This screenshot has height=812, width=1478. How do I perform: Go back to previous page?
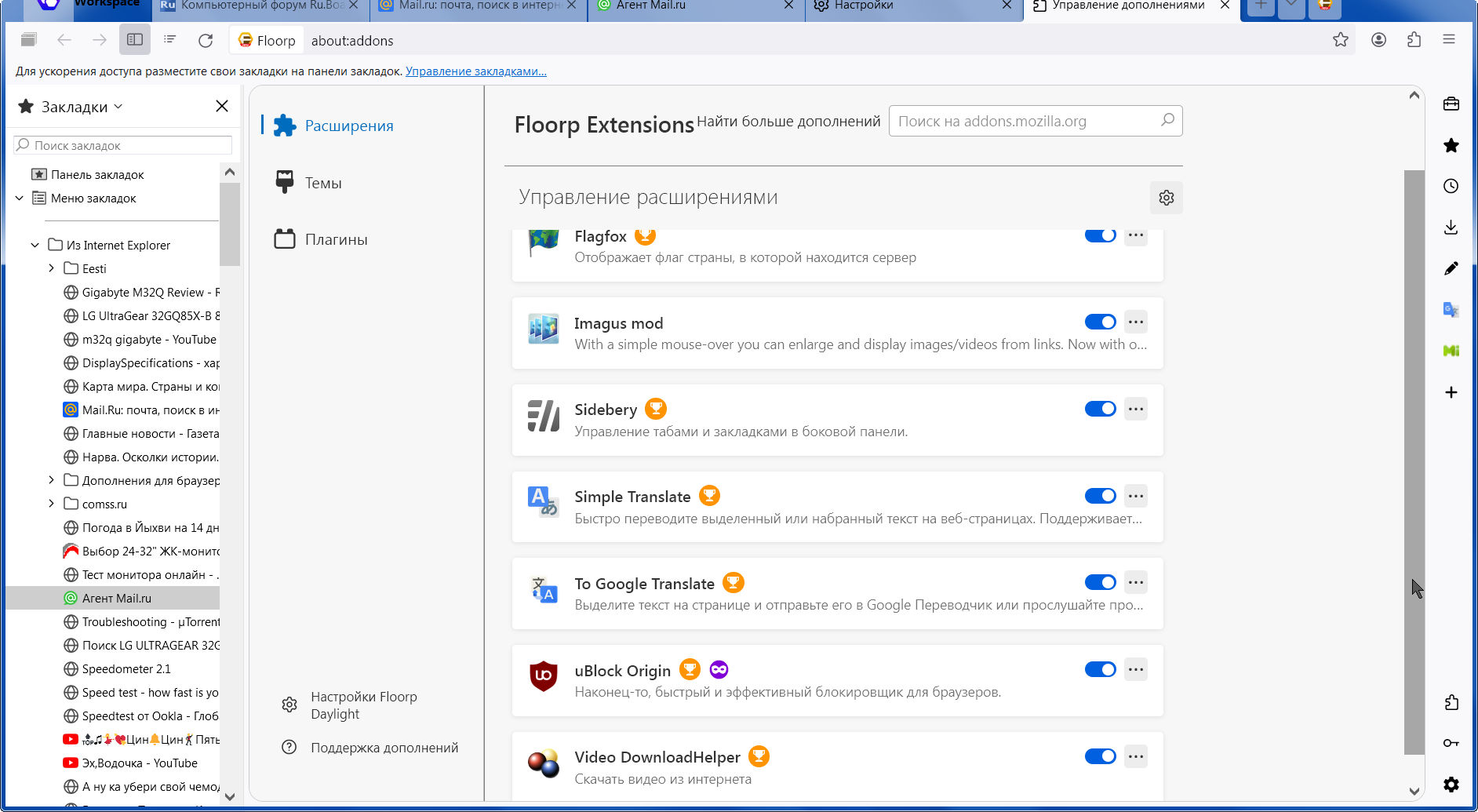tap(64, 39)
